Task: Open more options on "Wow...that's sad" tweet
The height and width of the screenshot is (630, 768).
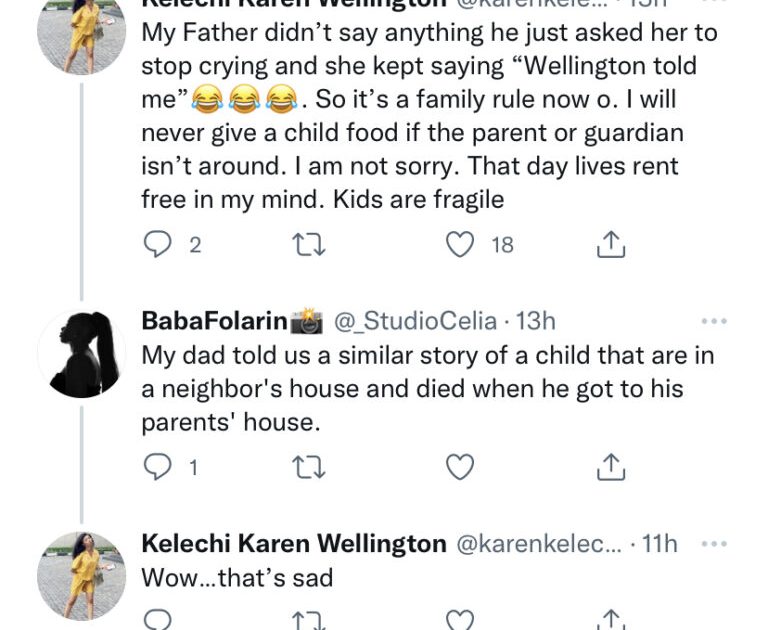Action: [x=714, y=544]
